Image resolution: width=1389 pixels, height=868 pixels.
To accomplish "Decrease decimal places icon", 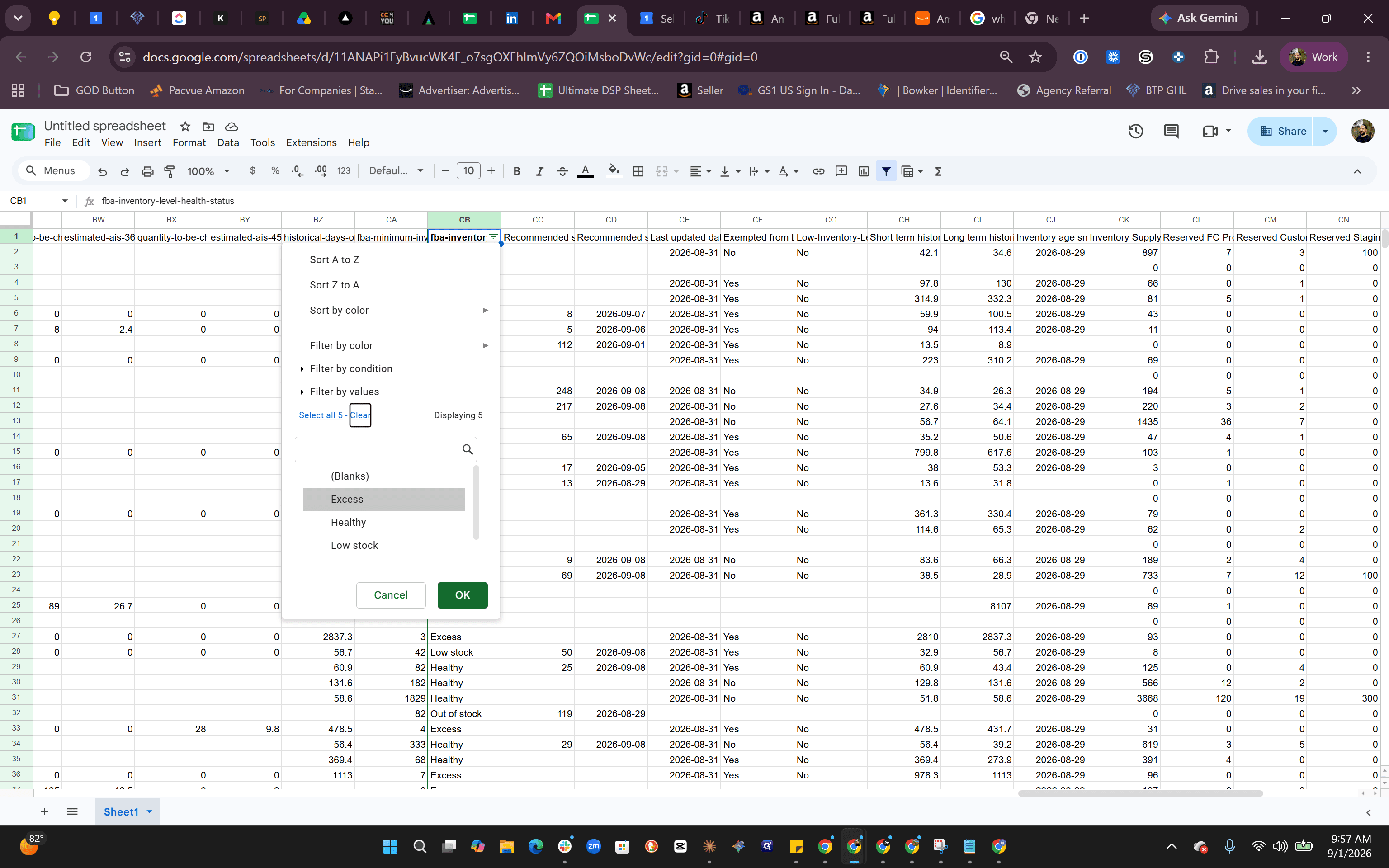I will (x=298, y=171).
